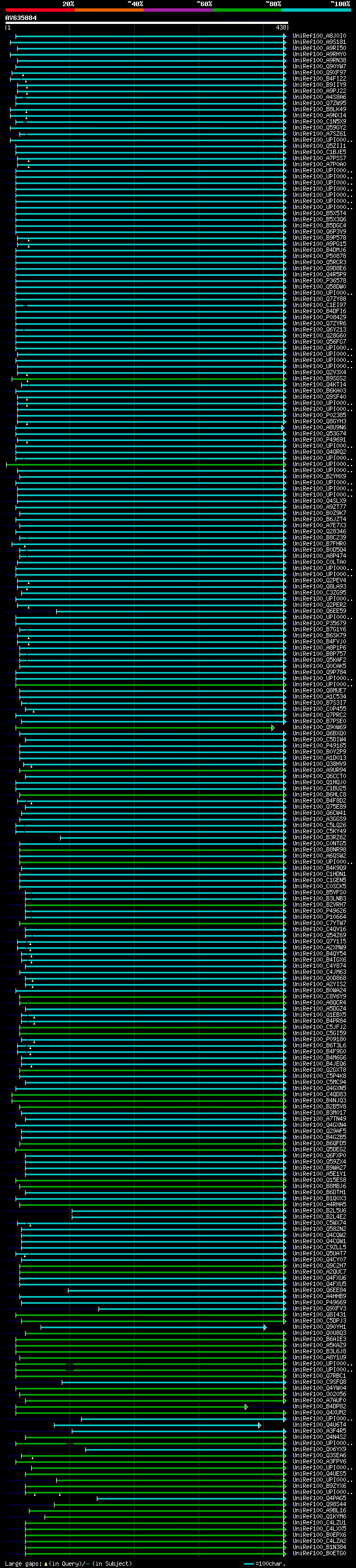Click the green ~80% identity legend bar
This screenshot has width=356, height=1568.
coord(247,10)
